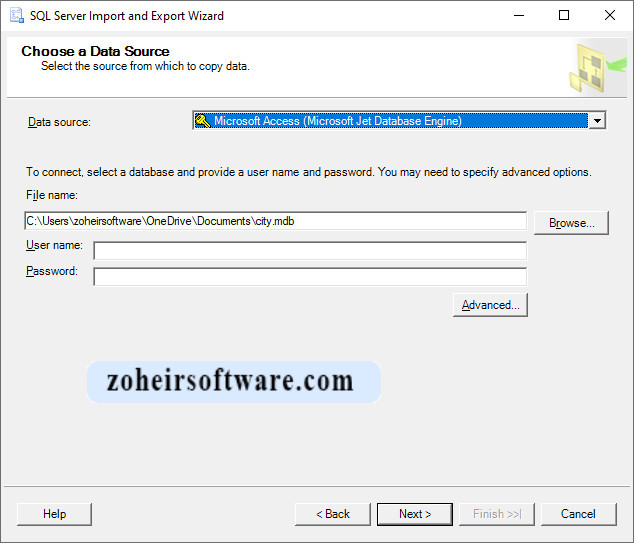Maximize the wizard window
This screenshot has height=543, width=634.
coord(564,16)
